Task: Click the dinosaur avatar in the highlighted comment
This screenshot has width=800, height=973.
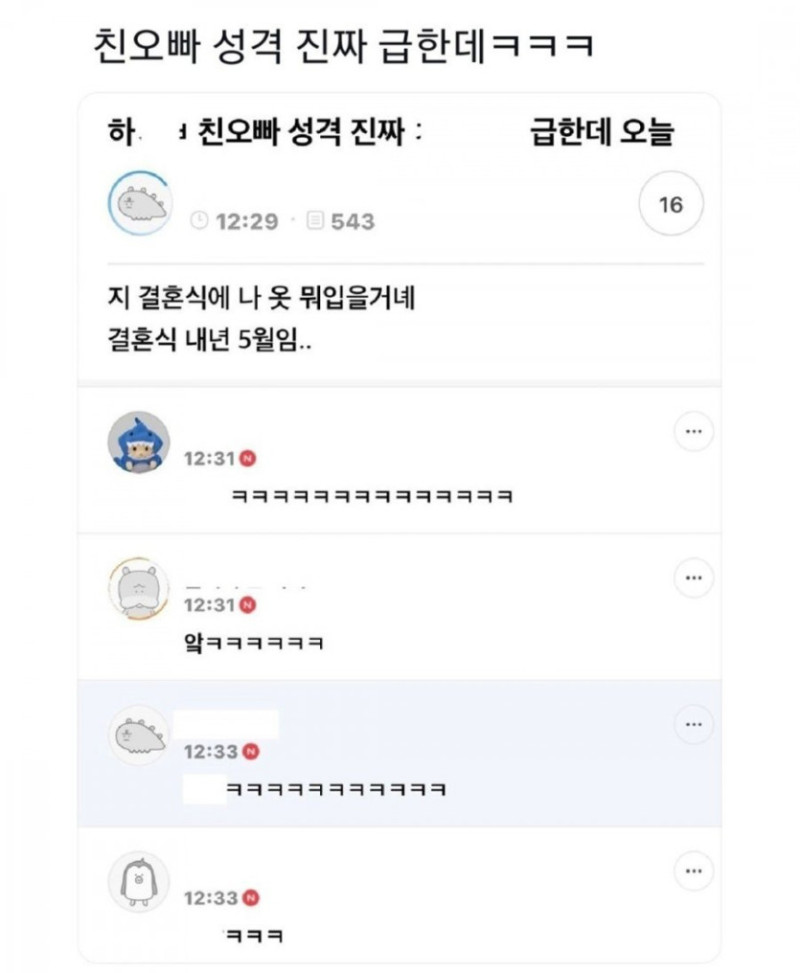Action: pos(139,735)
